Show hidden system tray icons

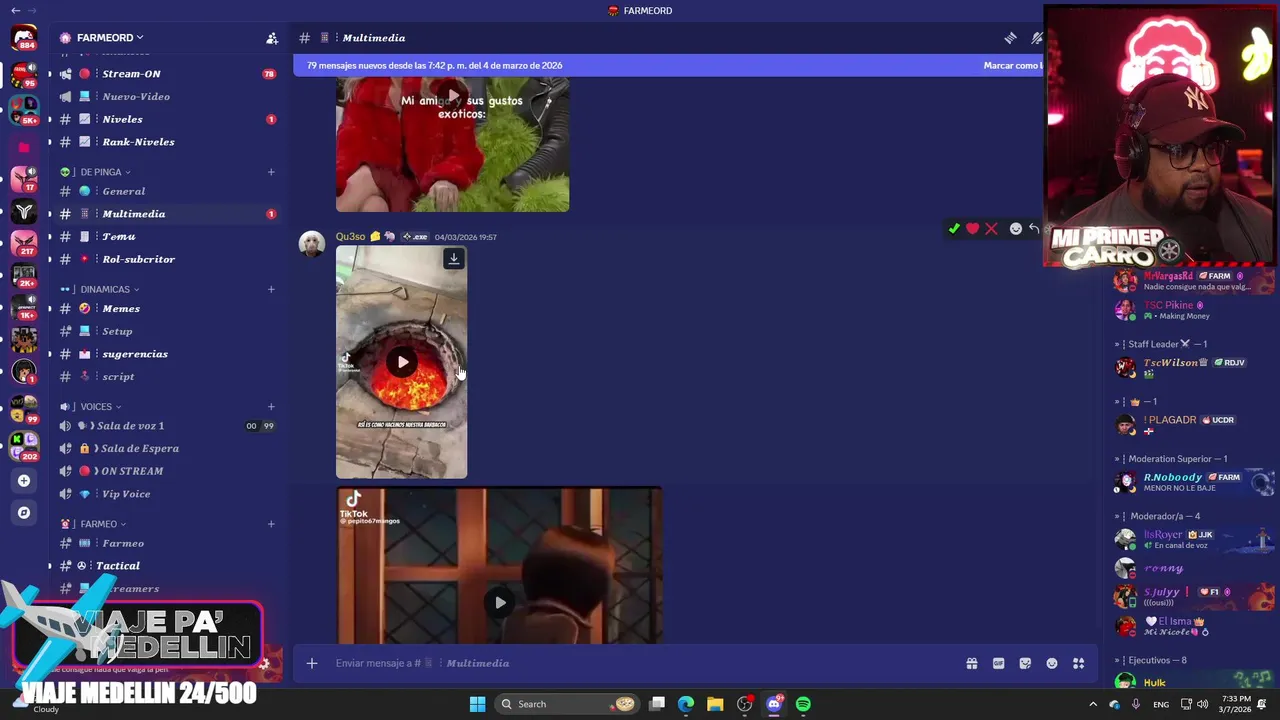coord(1093,704)
